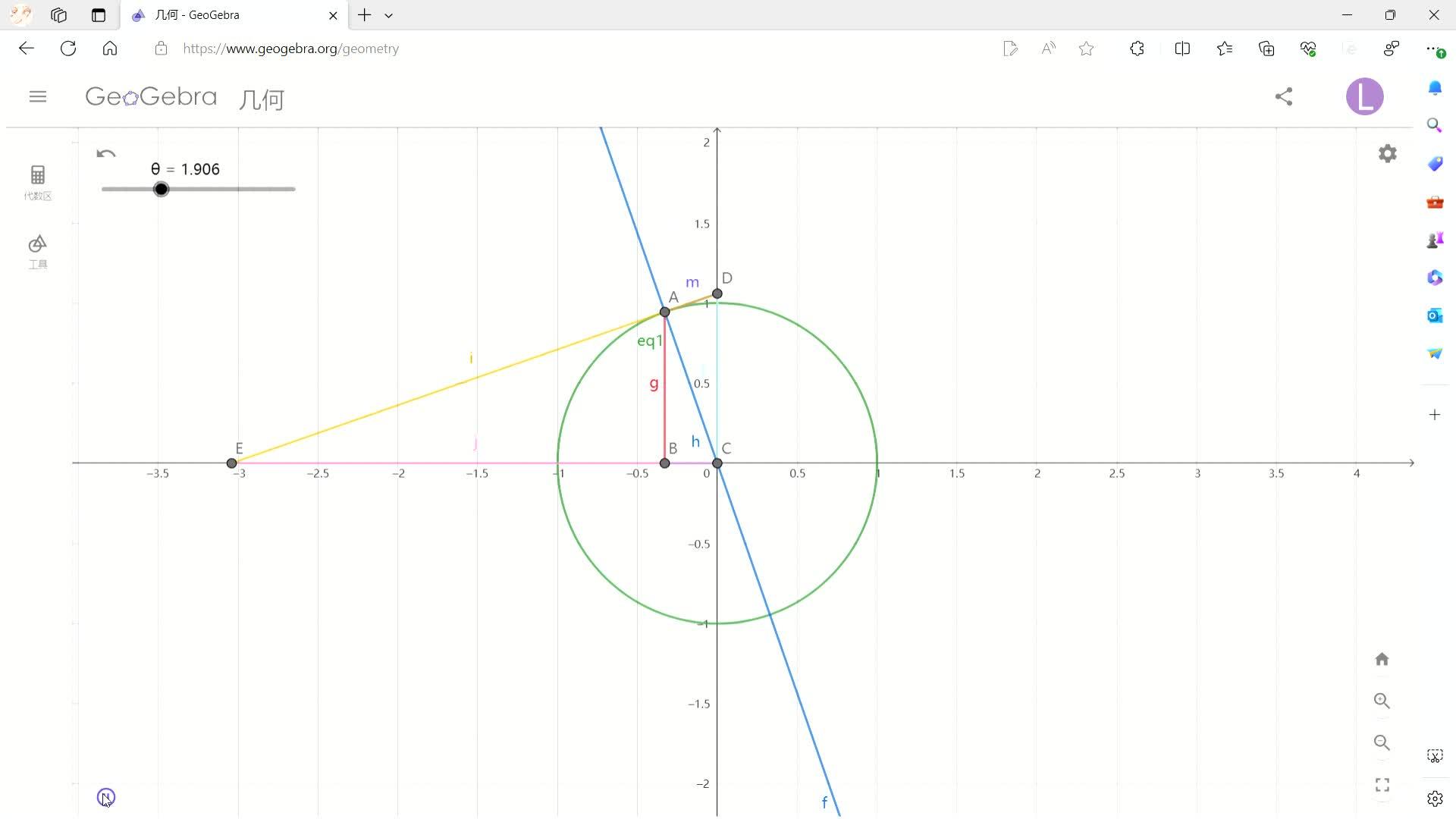The height and width of the screenshot is (819, 1456).
Task: Open the user account avatar L
Action: tap(1364, 96)
